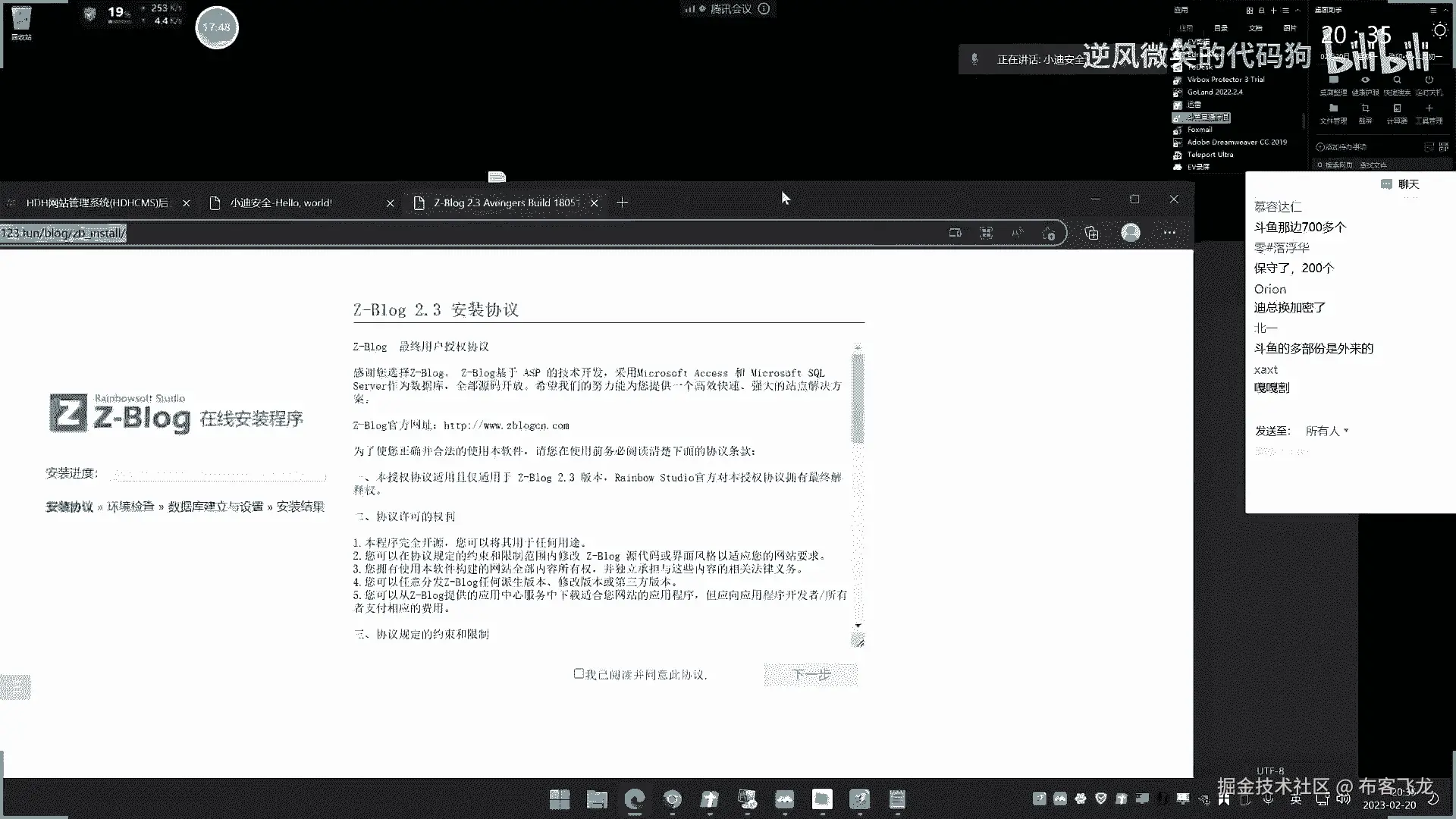Switch to the 小迪安全 Hello world tab
The height and width of the screenshot is (819, 1456).
281,202
